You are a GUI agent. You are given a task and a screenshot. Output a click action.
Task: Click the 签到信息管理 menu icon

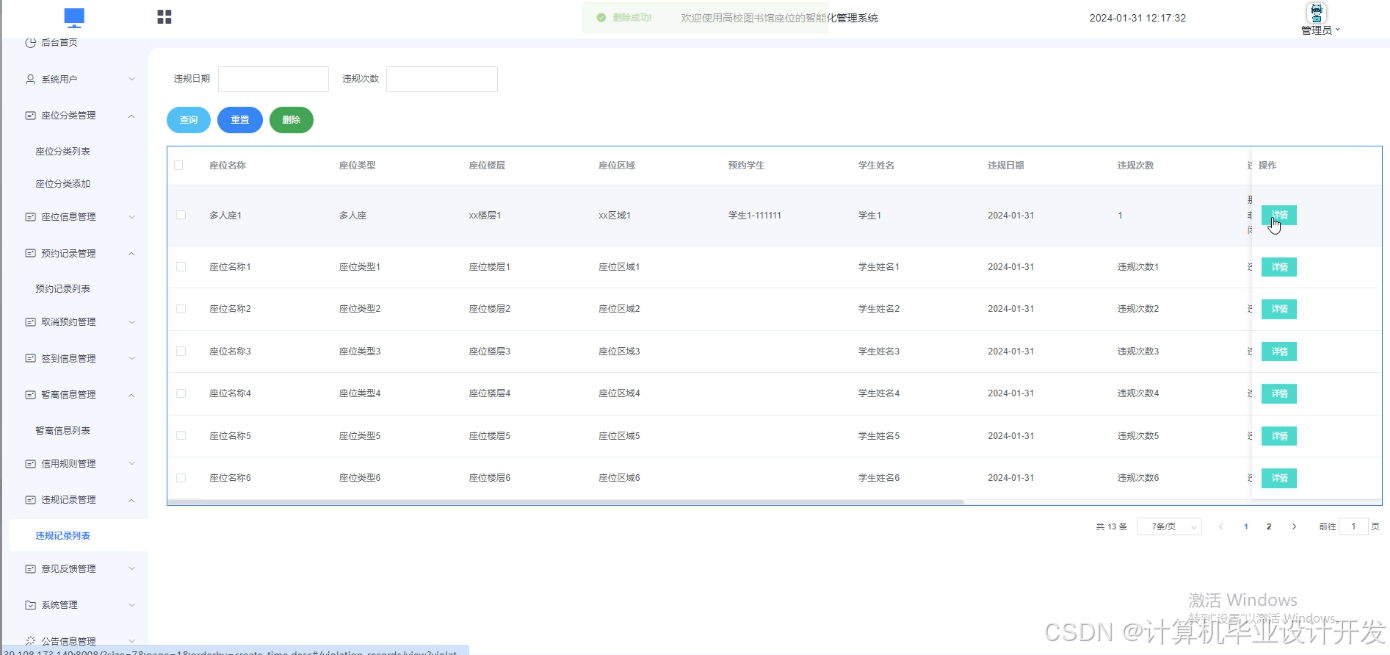30,358
